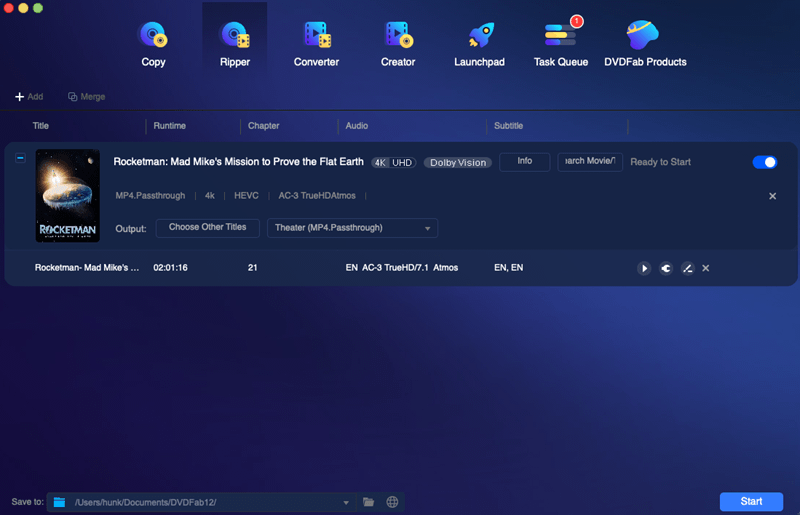The width and height of the screenshot is (800, 515).
Task: Open the Creator module
Action: point(398,44)
